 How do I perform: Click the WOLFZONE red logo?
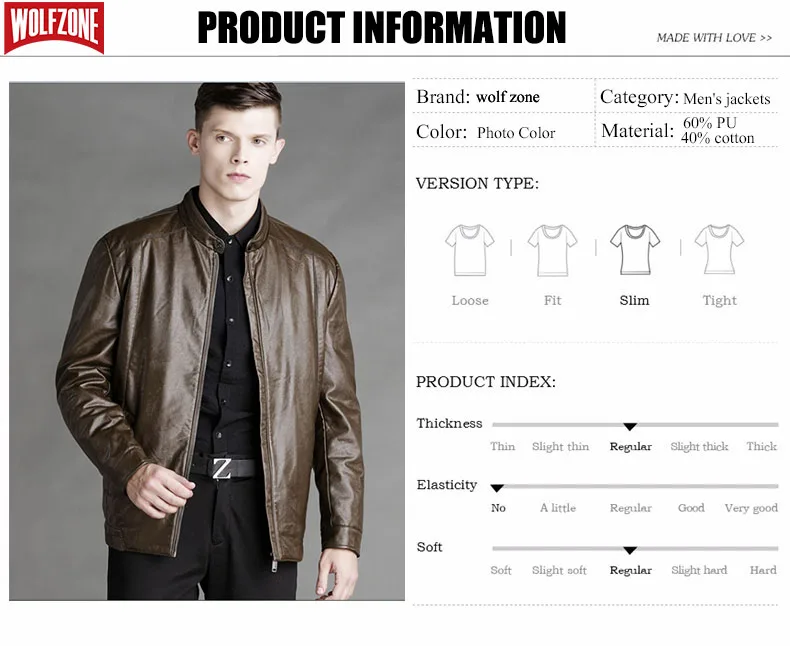[x=54, y=28]
